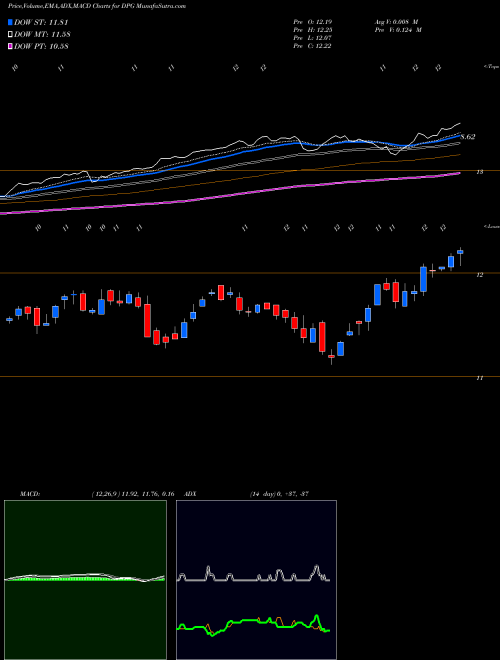This screenshot has height=660, width=500.
Task: Click the 'Avg V: 0.098 M' value
Action: (x=396, y=21)
